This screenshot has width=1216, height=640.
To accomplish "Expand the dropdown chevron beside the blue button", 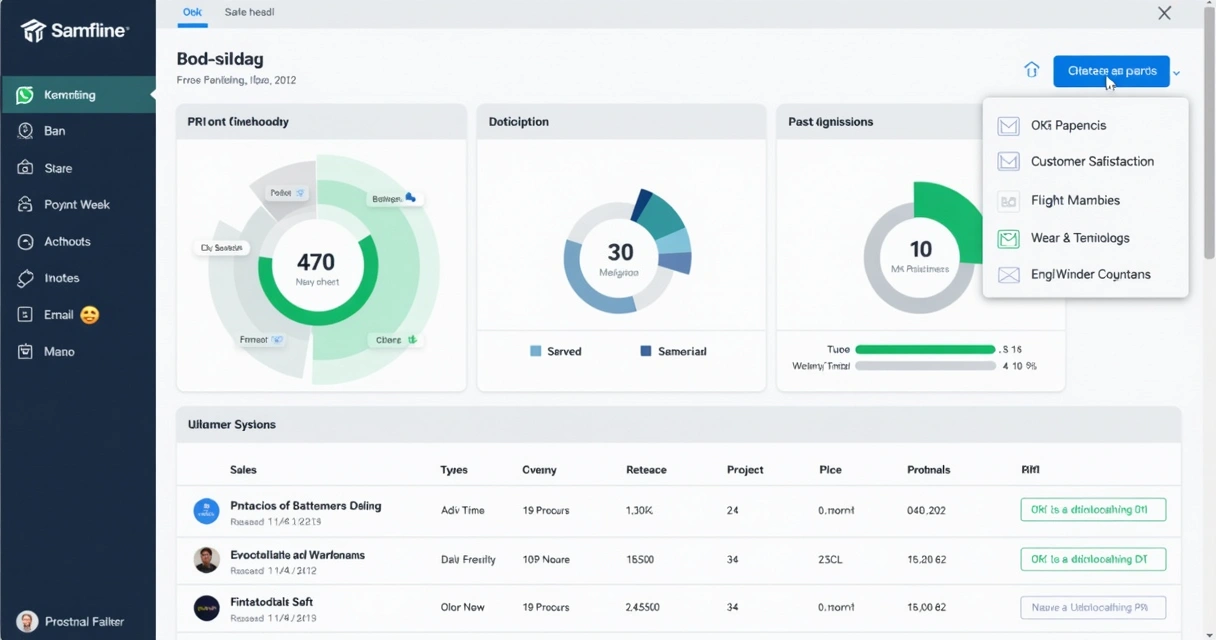I will coord(1177,72).
